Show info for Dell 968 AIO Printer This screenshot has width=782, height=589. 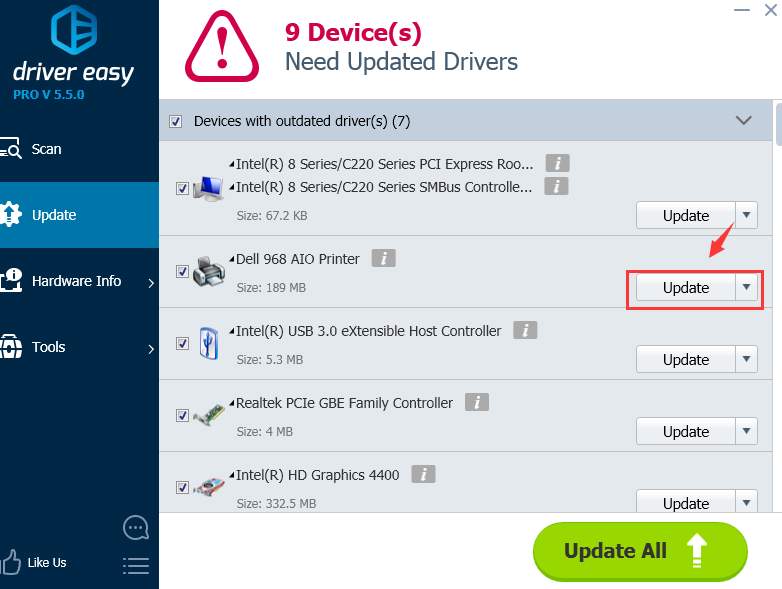[384, 258]
